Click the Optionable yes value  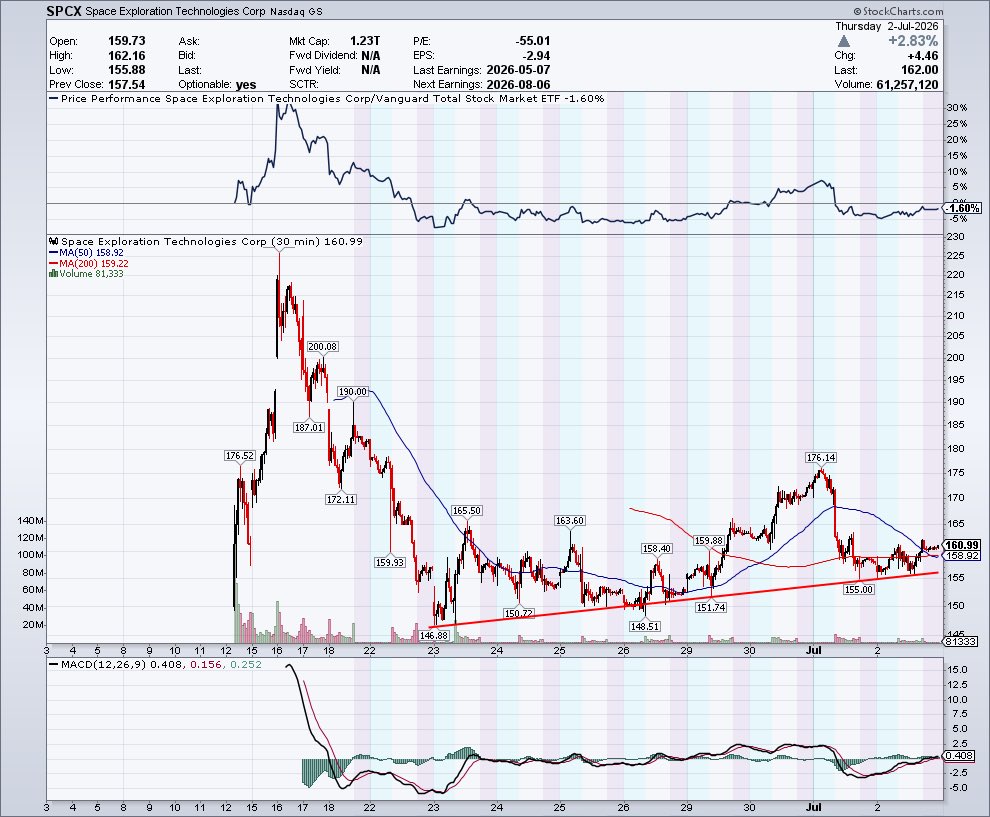click(246, 84)
